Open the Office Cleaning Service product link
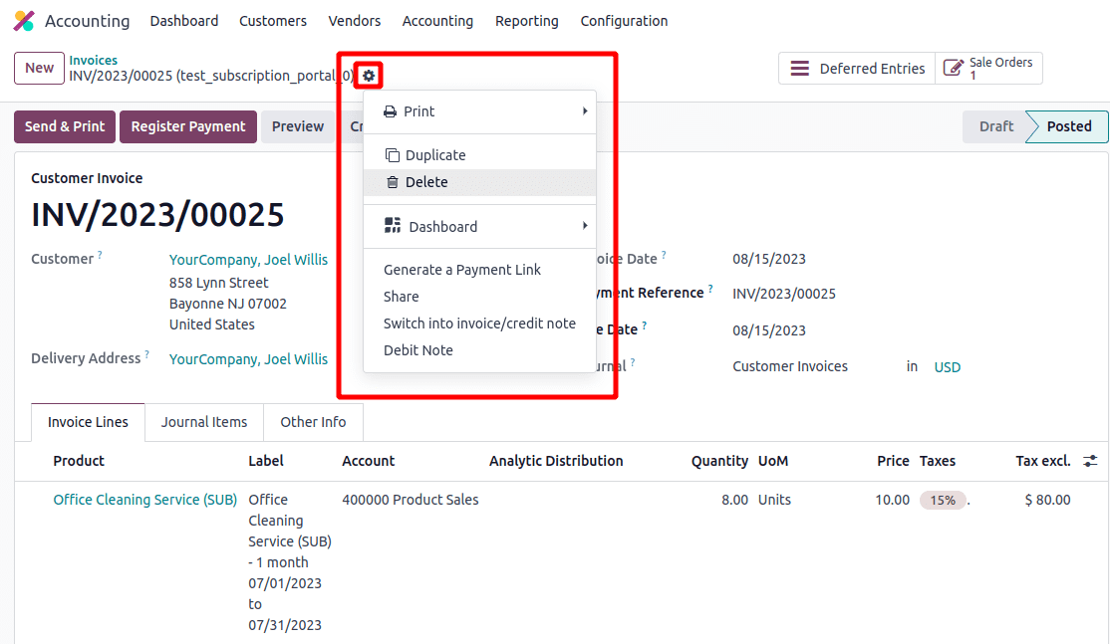 pyautogui.click(x=145, y=500)
